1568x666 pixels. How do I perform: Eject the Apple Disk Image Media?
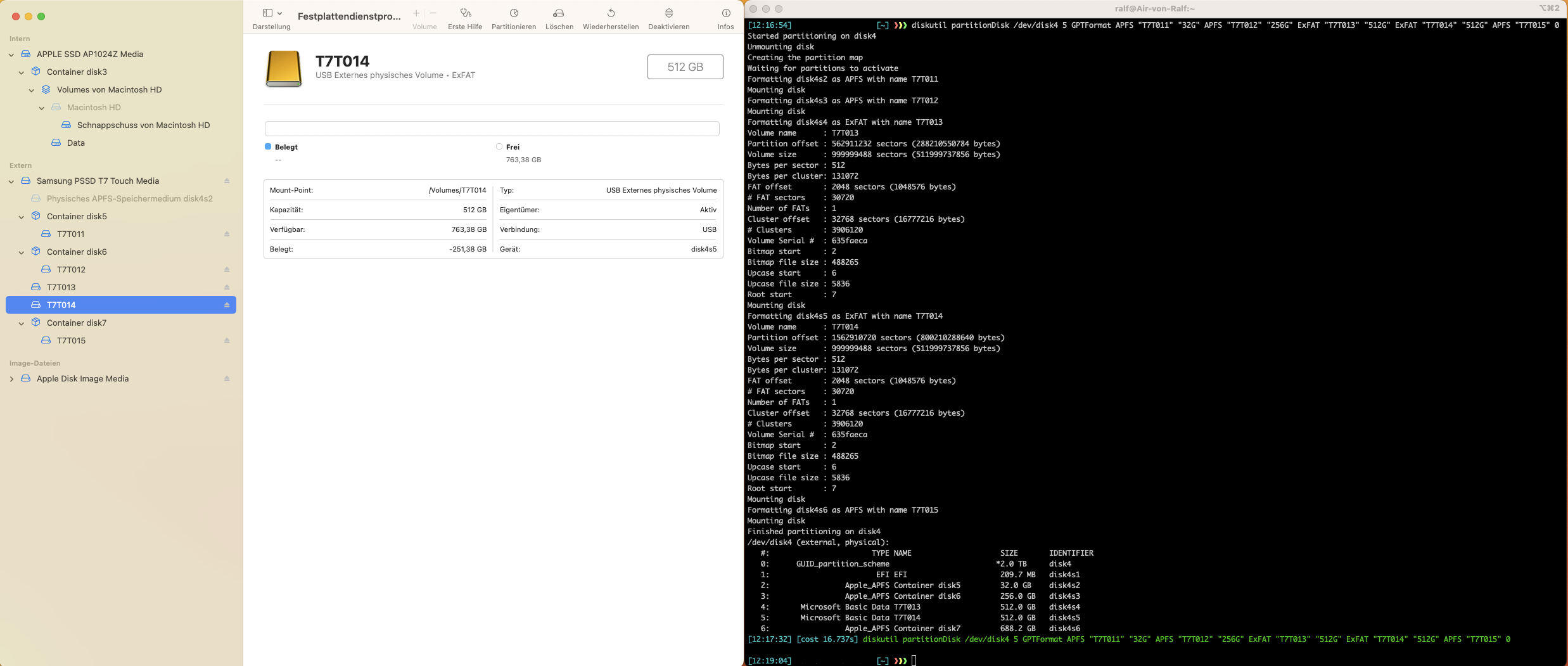[227, 379]
